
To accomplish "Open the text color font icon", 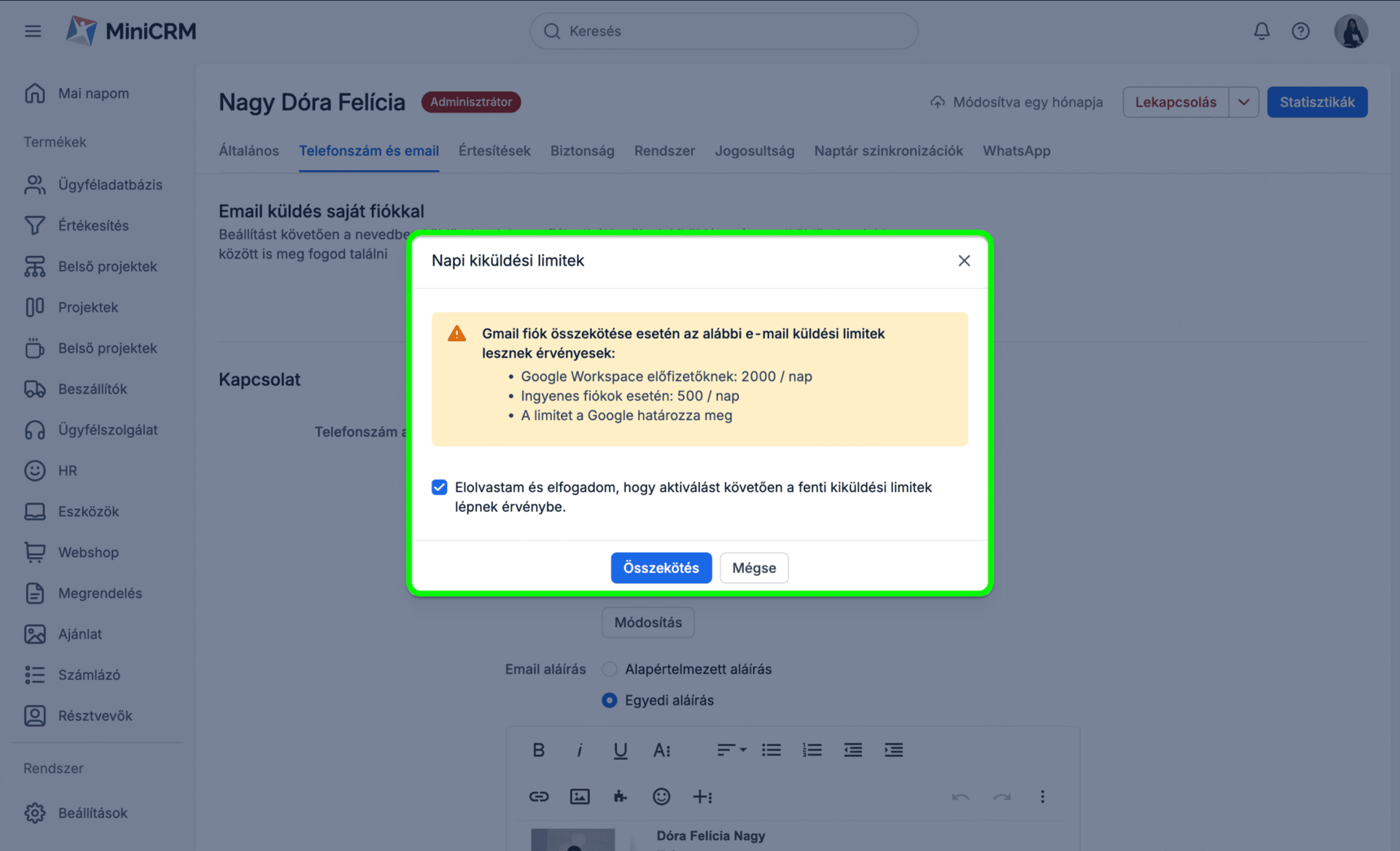I will pyautogui.click(x=661, y=750).
